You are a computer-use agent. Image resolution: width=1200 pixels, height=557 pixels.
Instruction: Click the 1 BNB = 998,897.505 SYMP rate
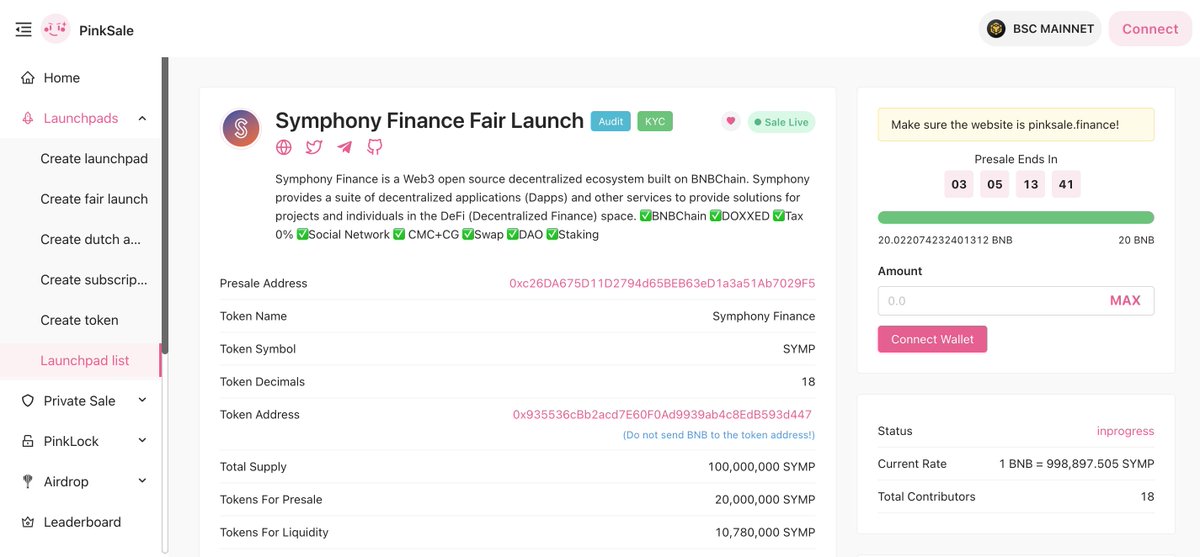1077,464
